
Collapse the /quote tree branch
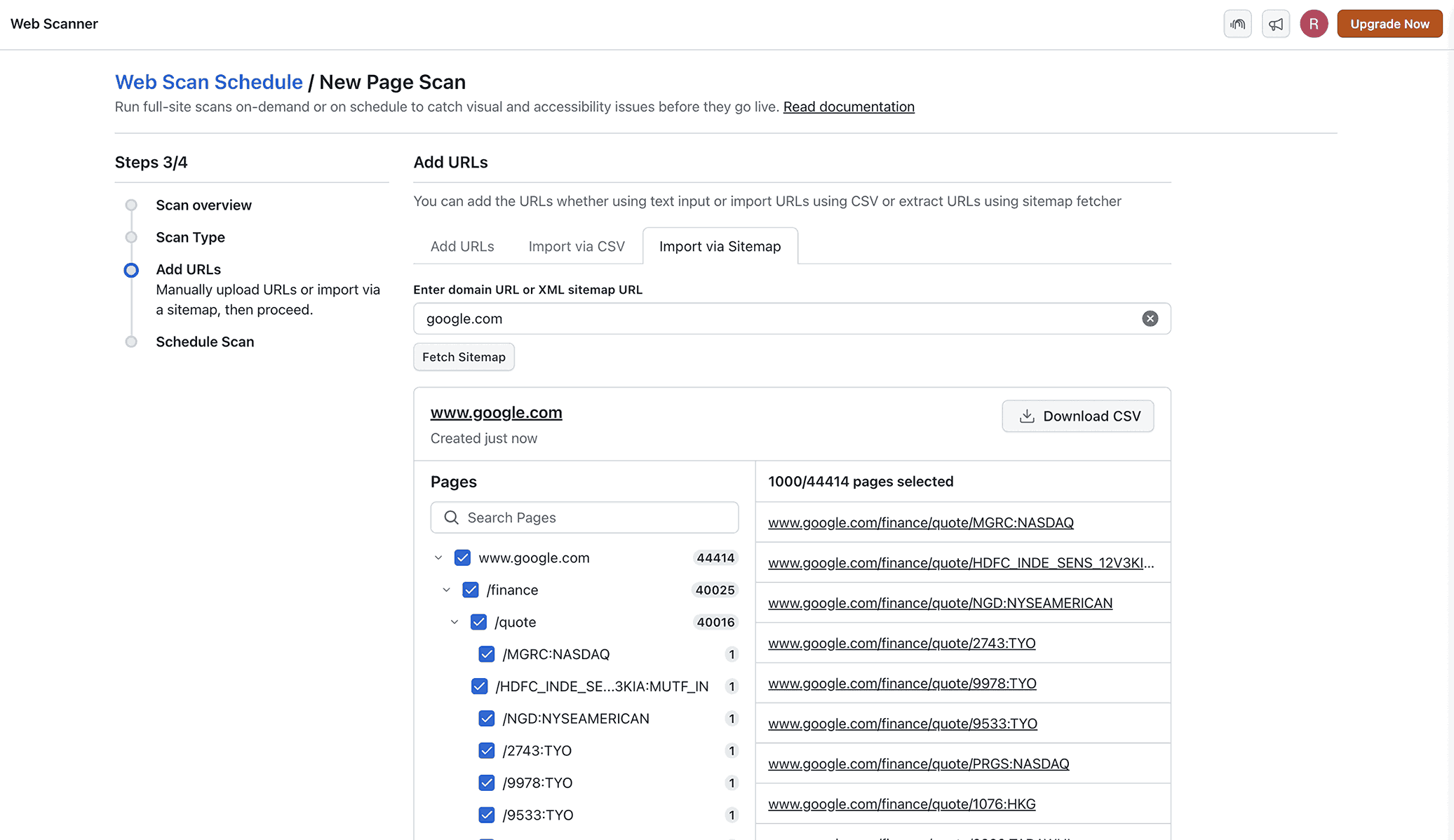tap(454, 622)
